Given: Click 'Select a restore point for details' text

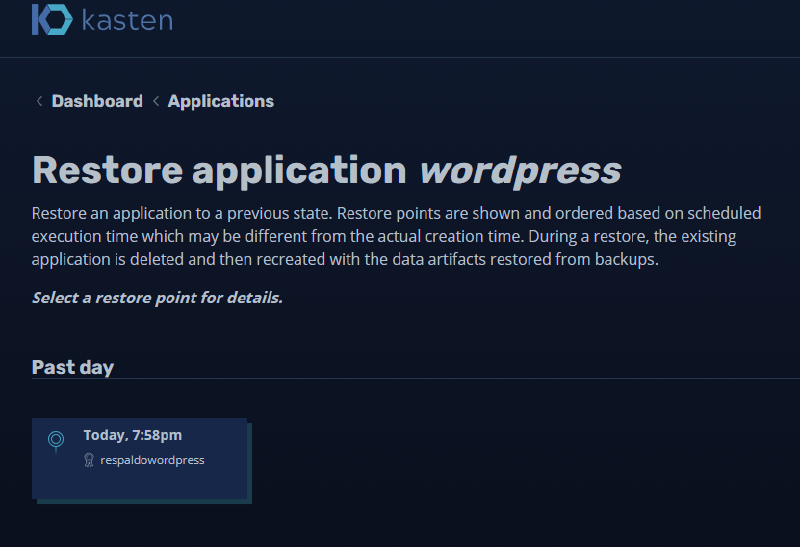Looking at the screenshot, I should 157,297.
